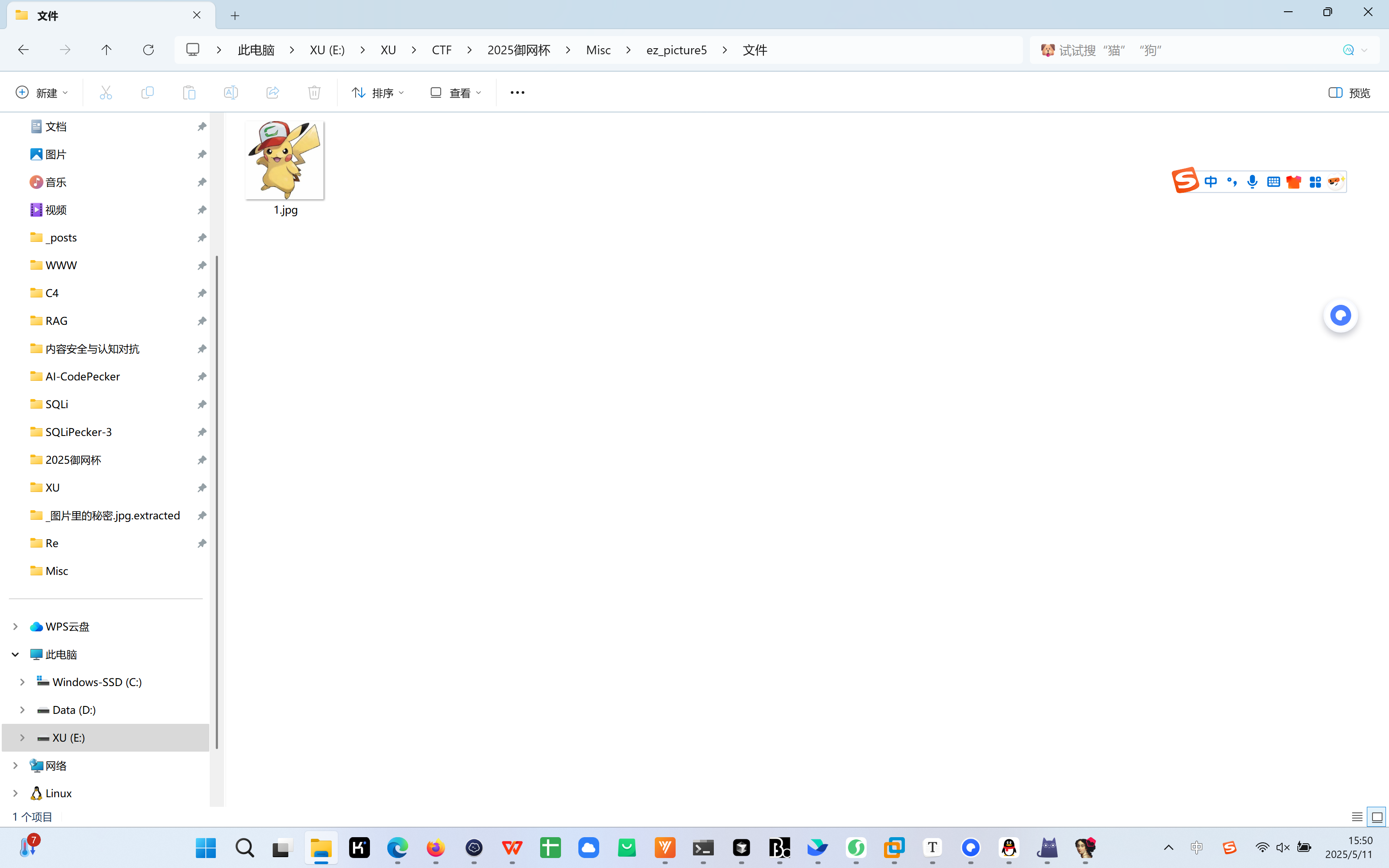The image size is (1389, 868).
Task: Select the 1.jpg Pikachu thumbnail
Action: [285, 160]
